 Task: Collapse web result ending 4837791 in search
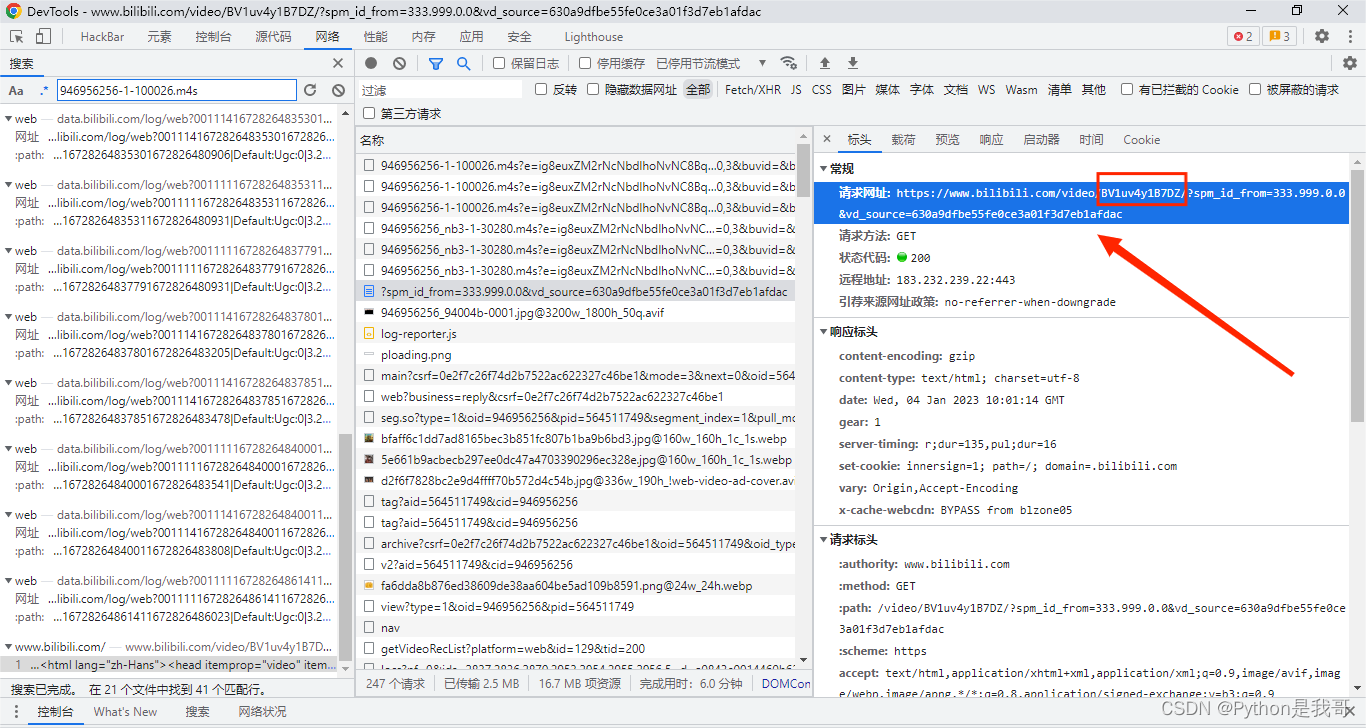coord(9,251)
